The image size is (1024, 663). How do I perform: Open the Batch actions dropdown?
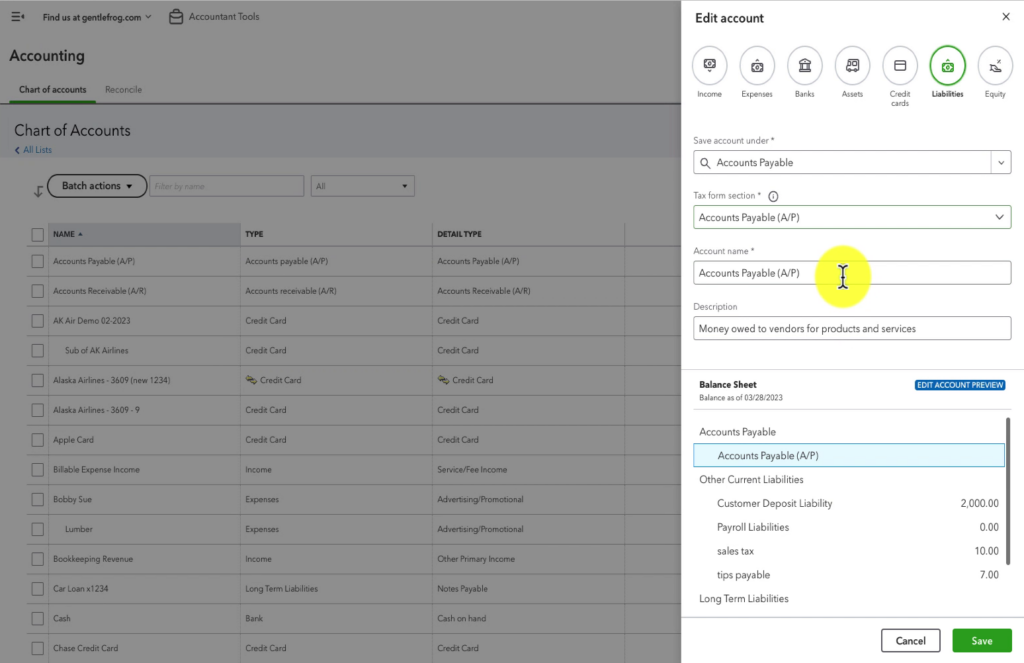[x=96, y=186]
